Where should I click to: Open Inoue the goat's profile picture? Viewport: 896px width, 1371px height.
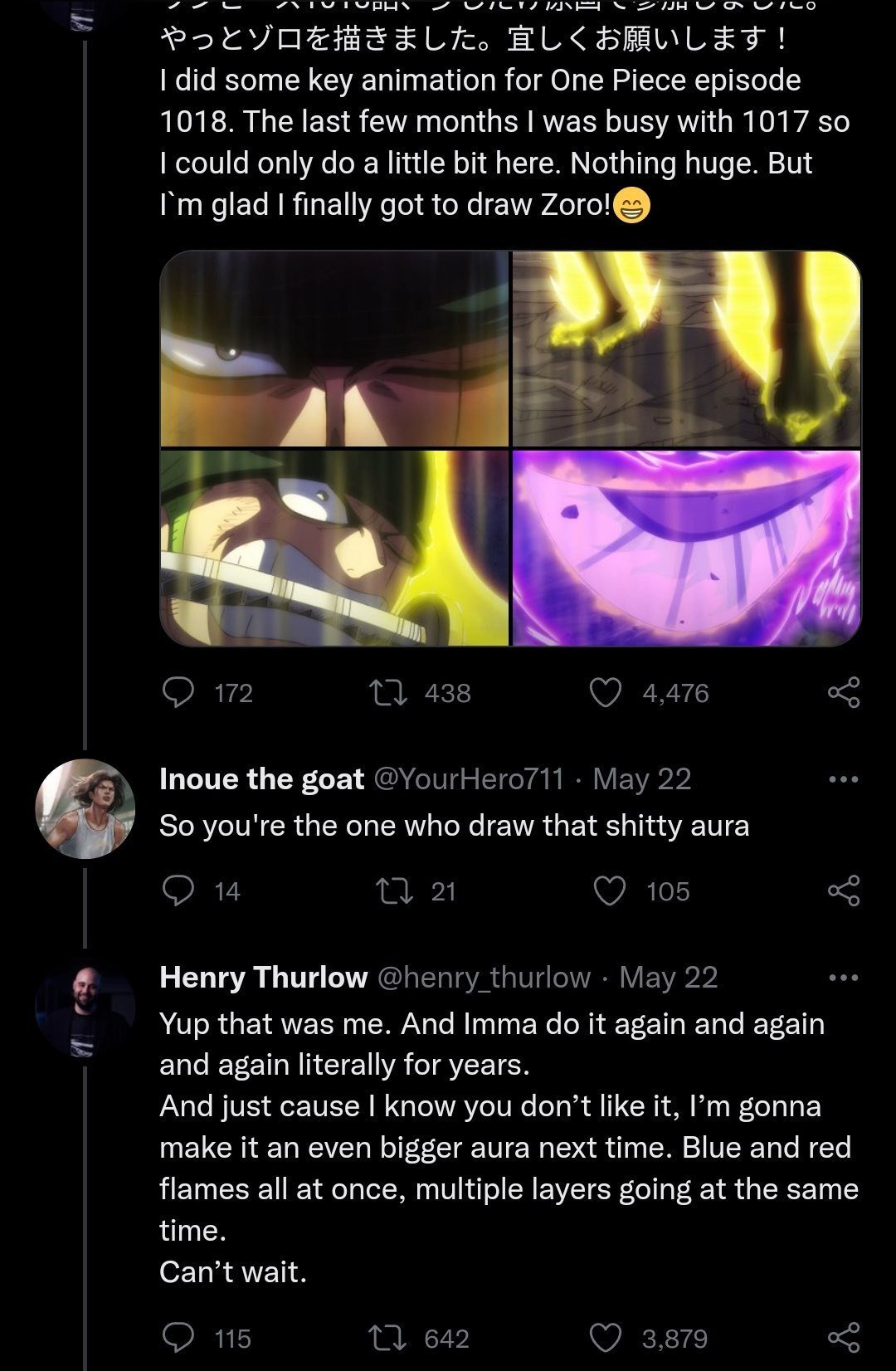coord(85,808)
